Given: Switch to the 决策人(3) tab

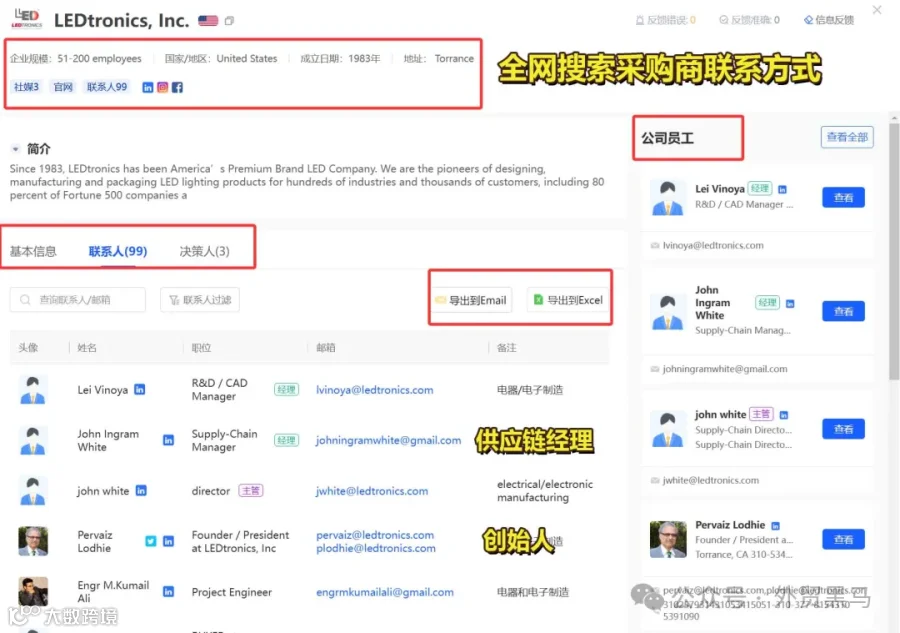Looking at the screenshot, I should 204,251.
